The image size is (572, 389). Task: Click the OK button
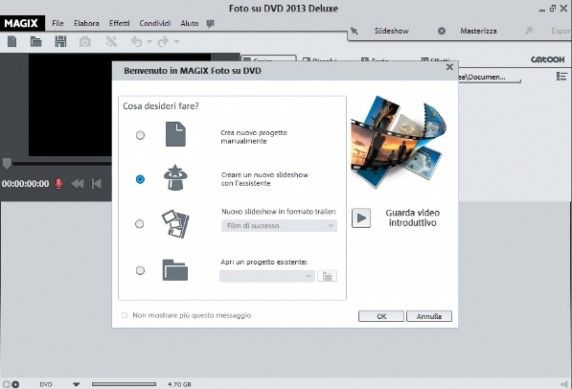381,316
